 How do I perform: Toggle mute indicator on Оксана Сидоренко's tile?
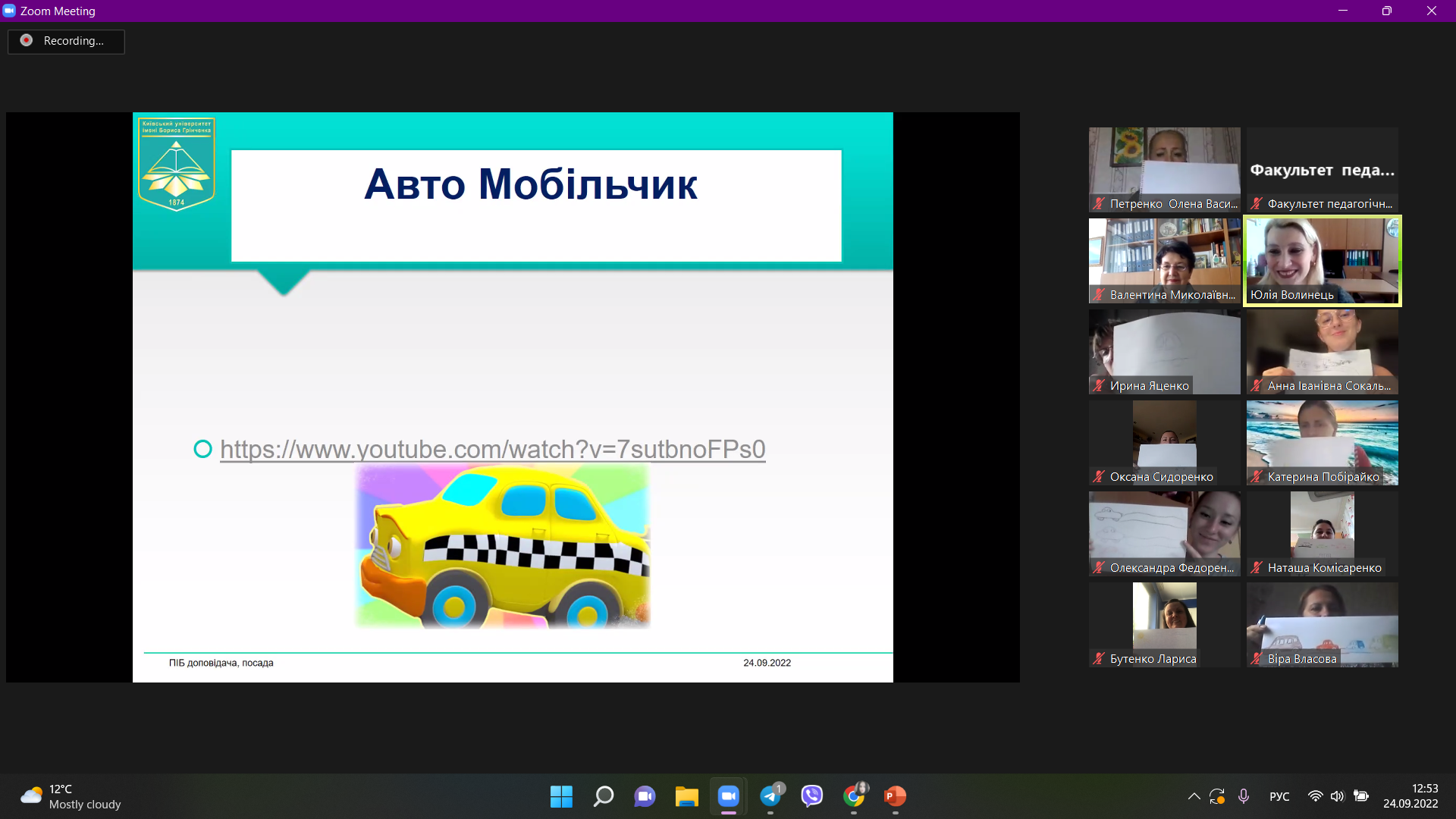point(1098,477)
